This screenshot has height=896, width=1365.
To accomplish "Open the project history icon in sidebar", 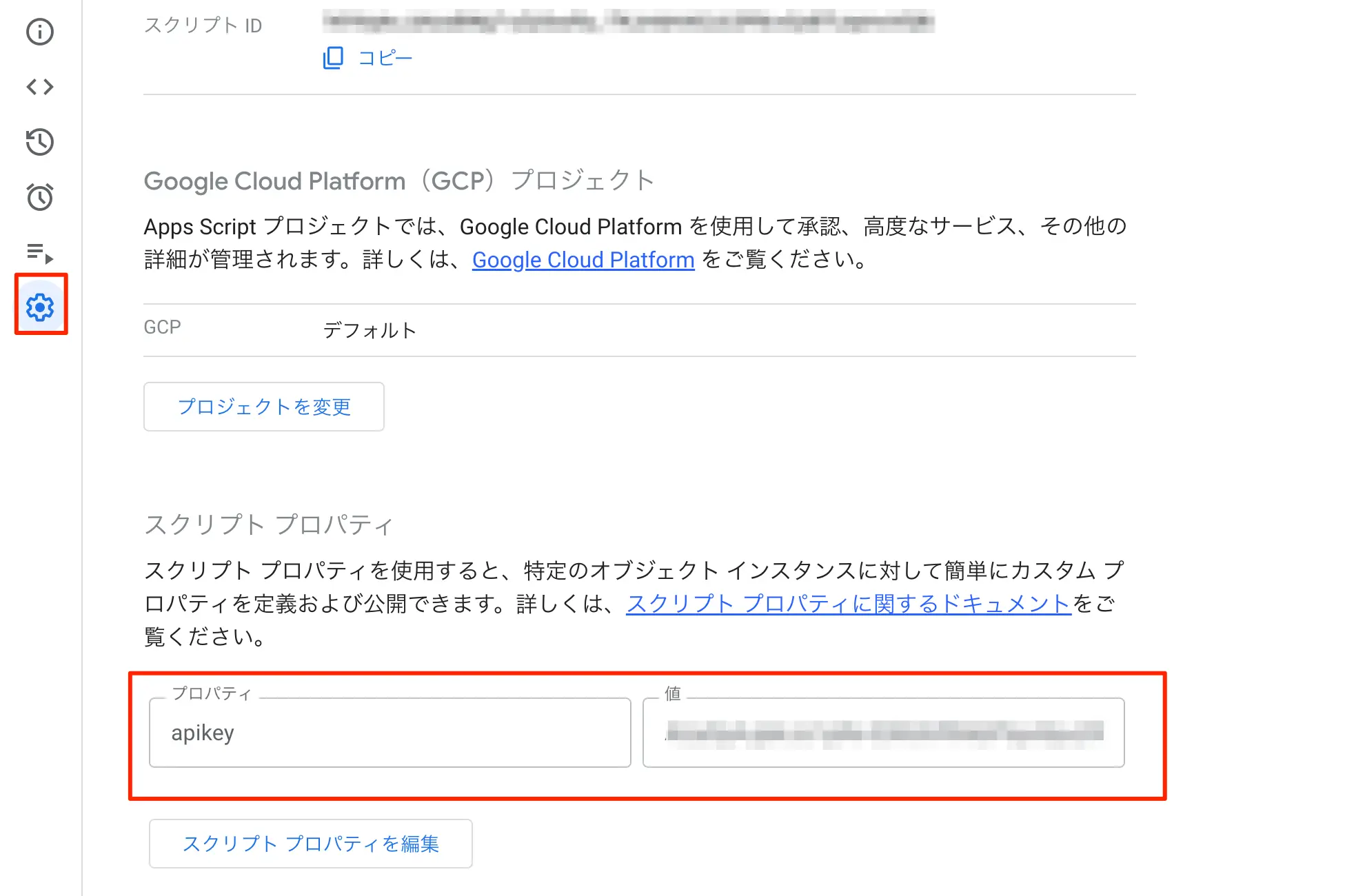I will 40,142.
